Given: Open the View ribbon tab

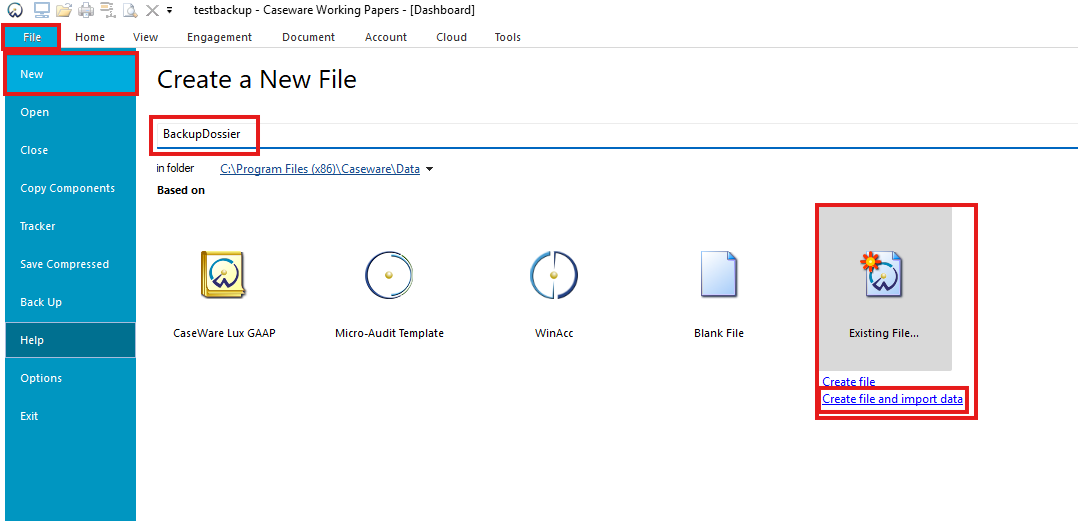Looking at the screenshot, I should click(146, 37).
